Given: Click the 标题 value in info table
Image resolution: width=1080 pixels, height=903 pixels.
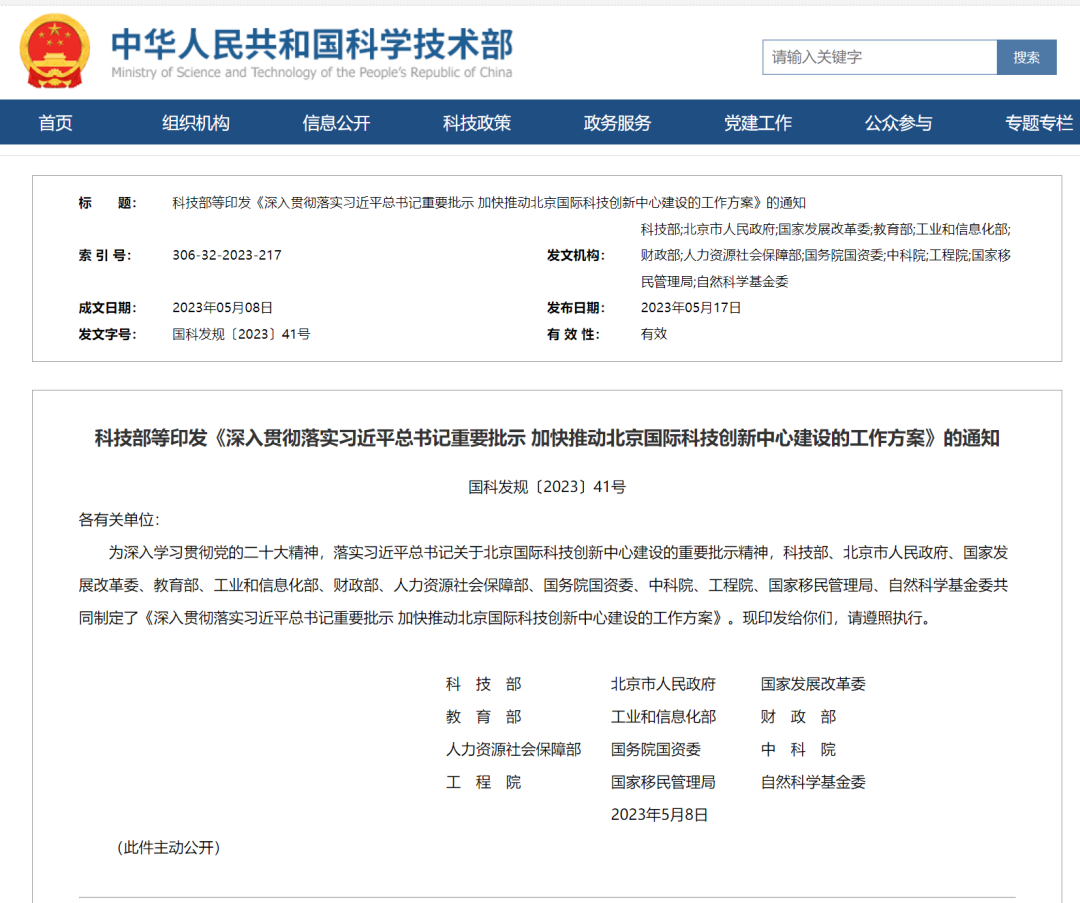Looking at the screenshot, I should [489, 203].
